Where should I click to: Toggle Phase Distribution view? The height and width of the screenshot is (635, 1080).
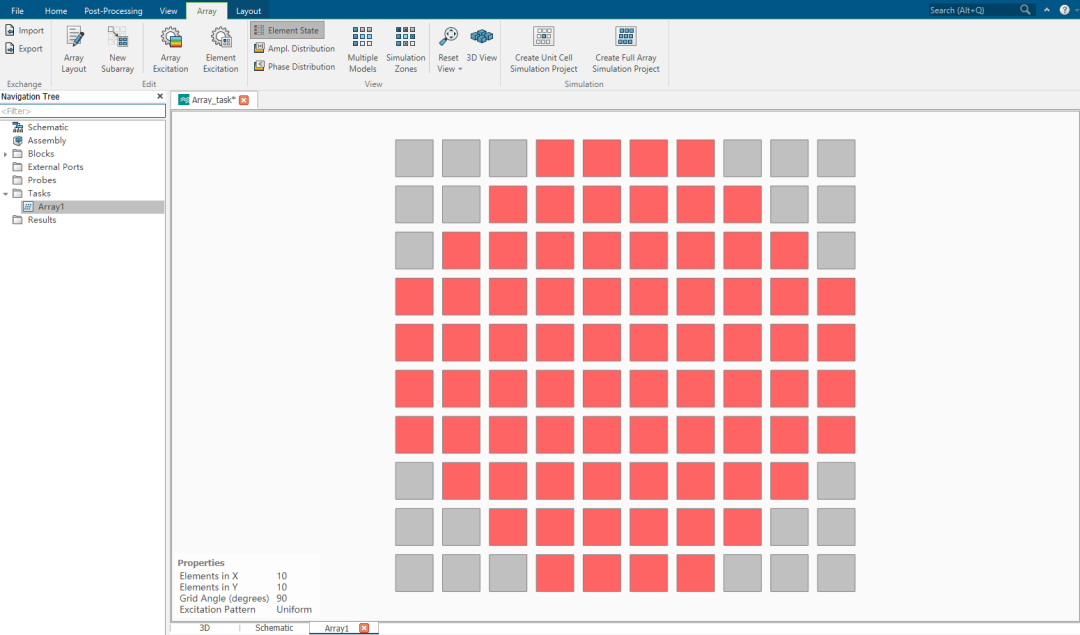pos(294,67)
